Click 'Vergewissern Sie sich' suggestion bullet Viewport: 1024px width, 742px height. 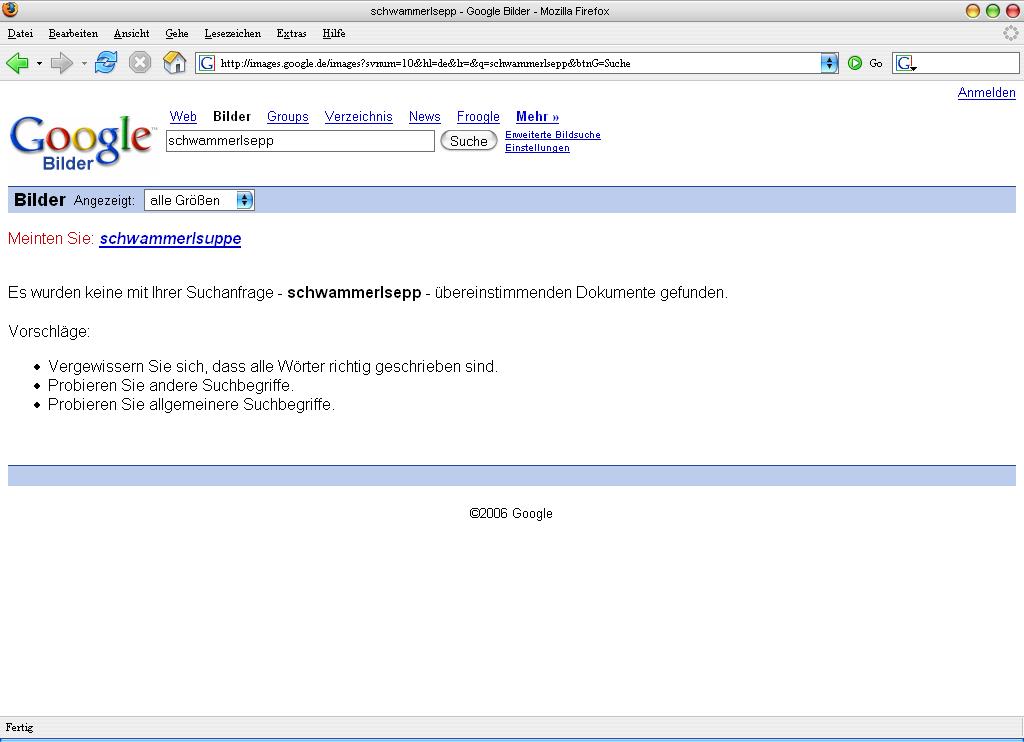pos(273,366)
